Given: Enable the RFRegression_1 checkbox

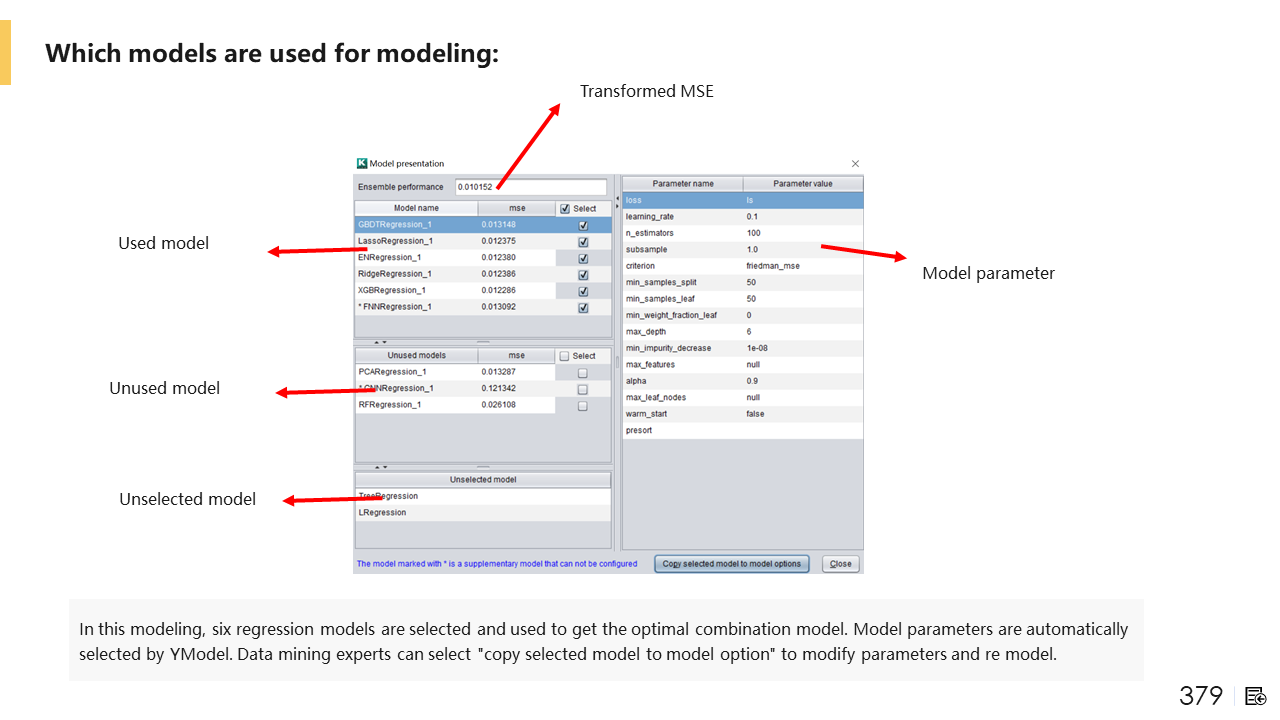Looking at the screenshot, I should click(x=583, y=405).
